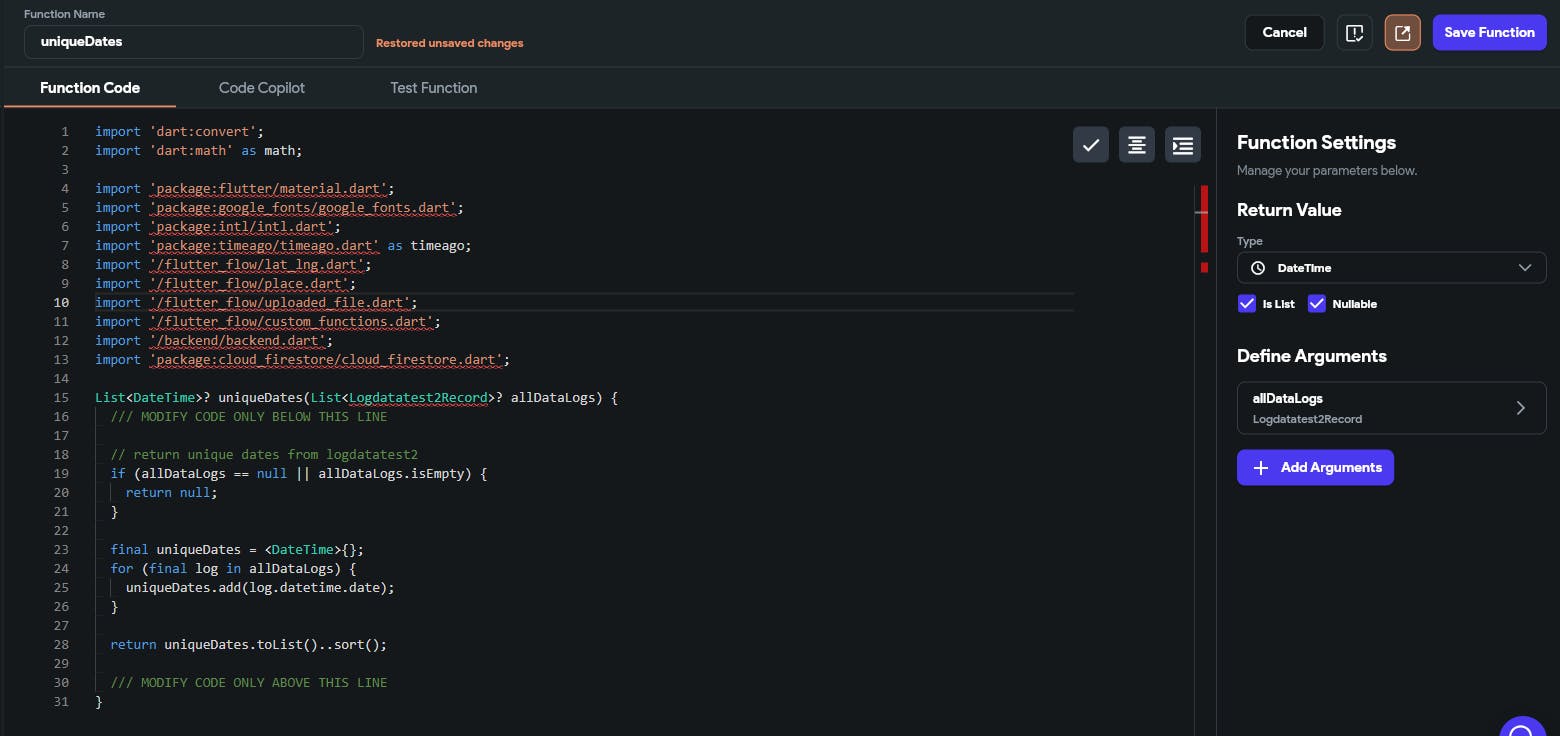Open the chat bubble icon at bottom right
Screen dimensions: 1560x736
1523,728
